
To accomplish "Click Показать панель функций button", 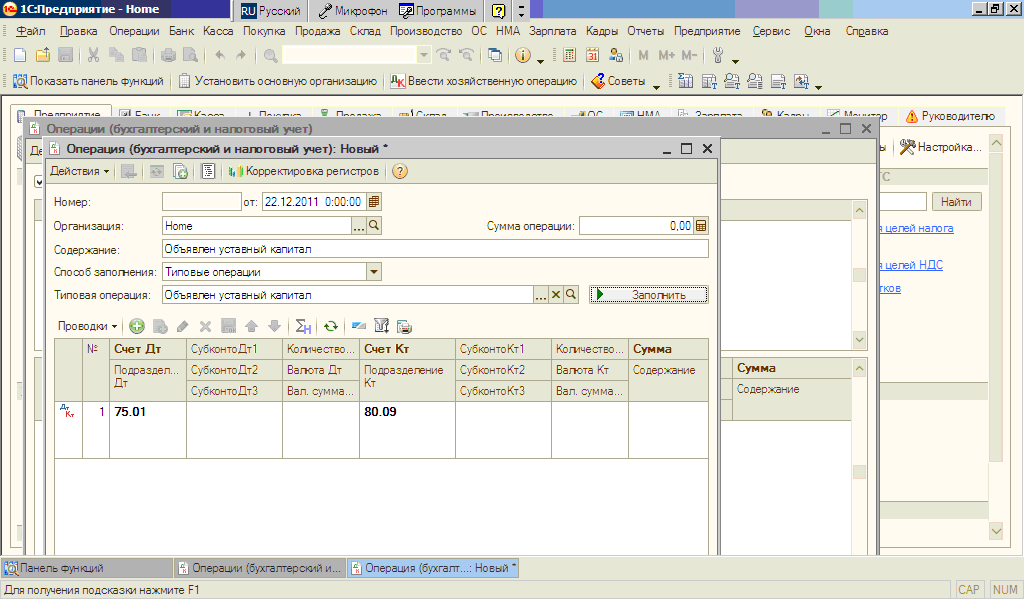I will (x=88, y=81).
